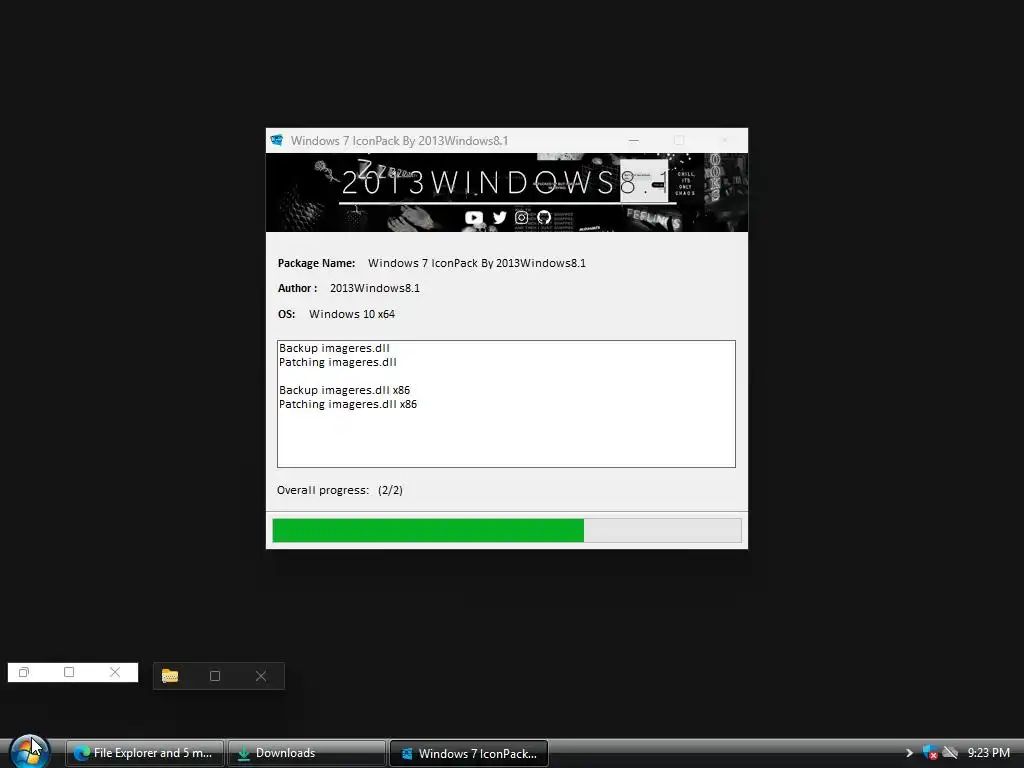Open the YouTube icon in the banner
The image size is (1024, 768).
tap(473, 217)
